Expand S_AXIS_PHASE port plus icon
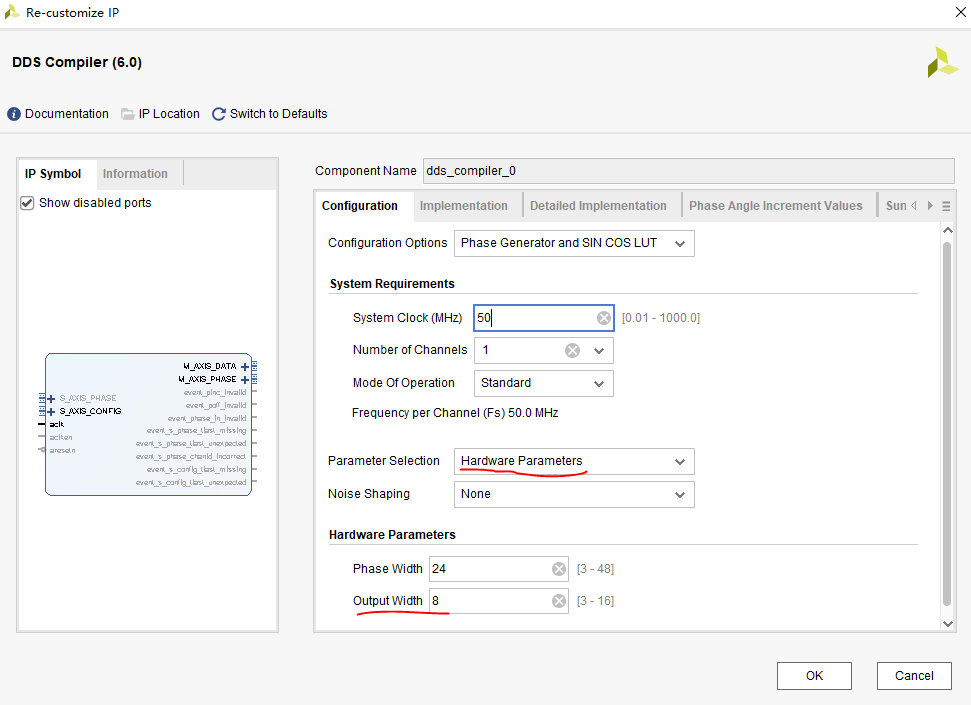The width and height of the screenshot is (971, 705). click(51, 398)
